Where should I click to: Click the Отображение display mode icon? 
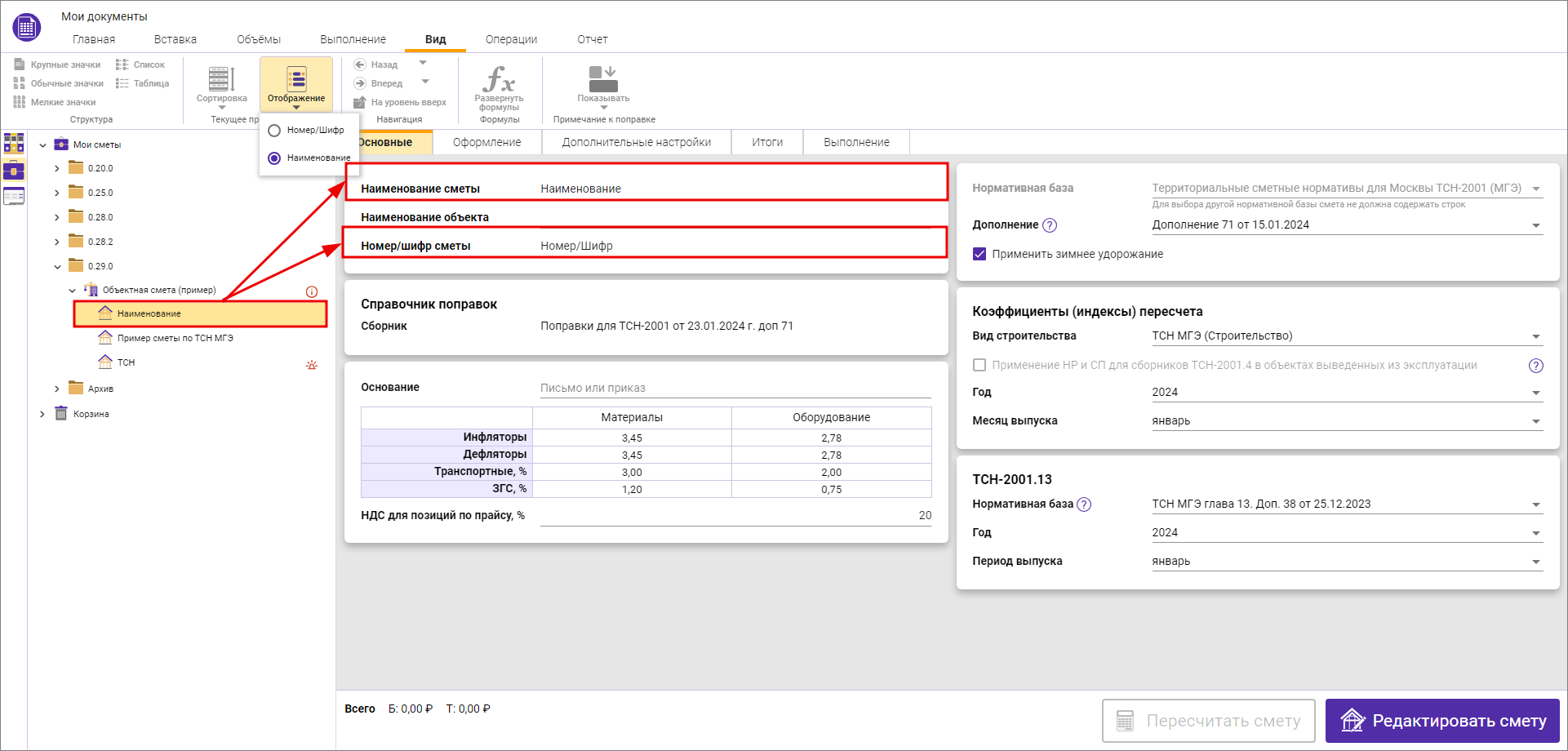click(296, 79)
